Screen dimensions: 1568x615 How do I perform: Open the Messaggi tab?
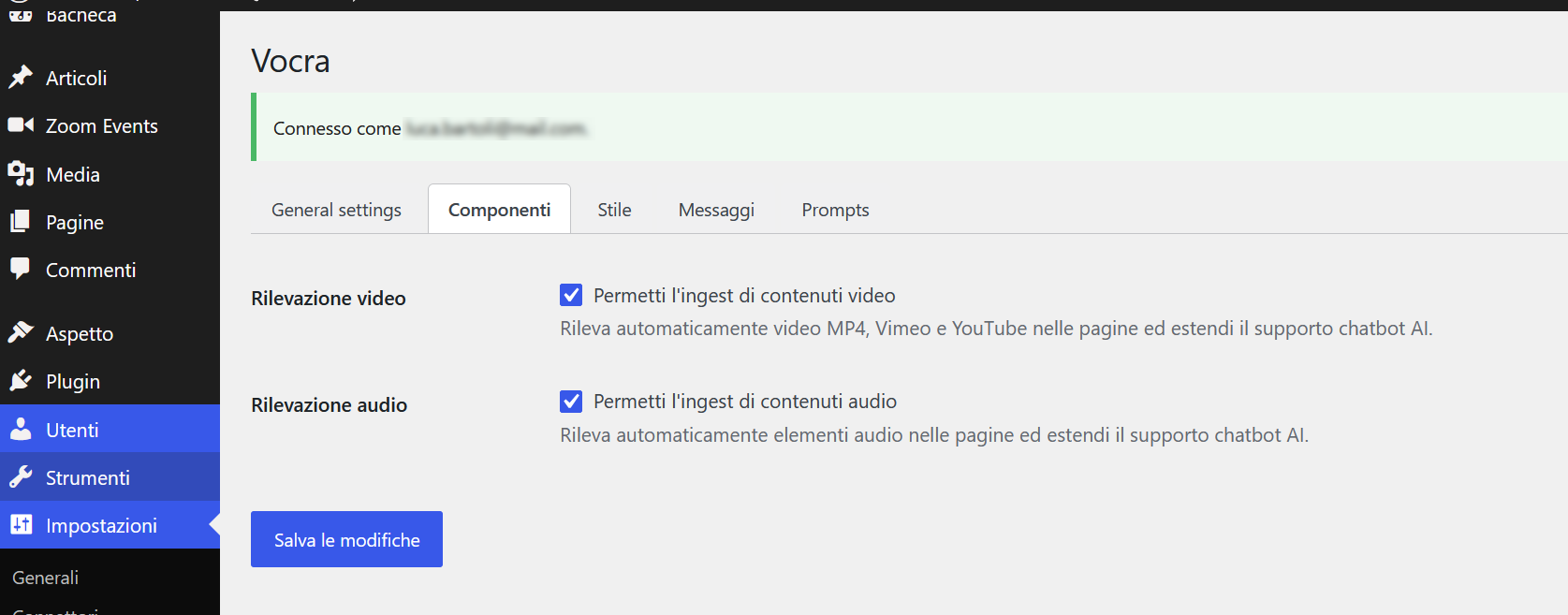point(716,210)
